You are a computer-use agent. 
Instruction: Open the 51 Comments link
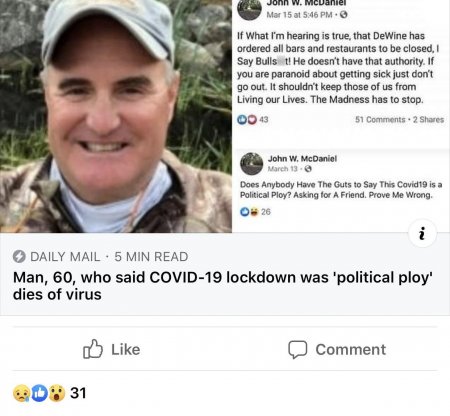380,119
